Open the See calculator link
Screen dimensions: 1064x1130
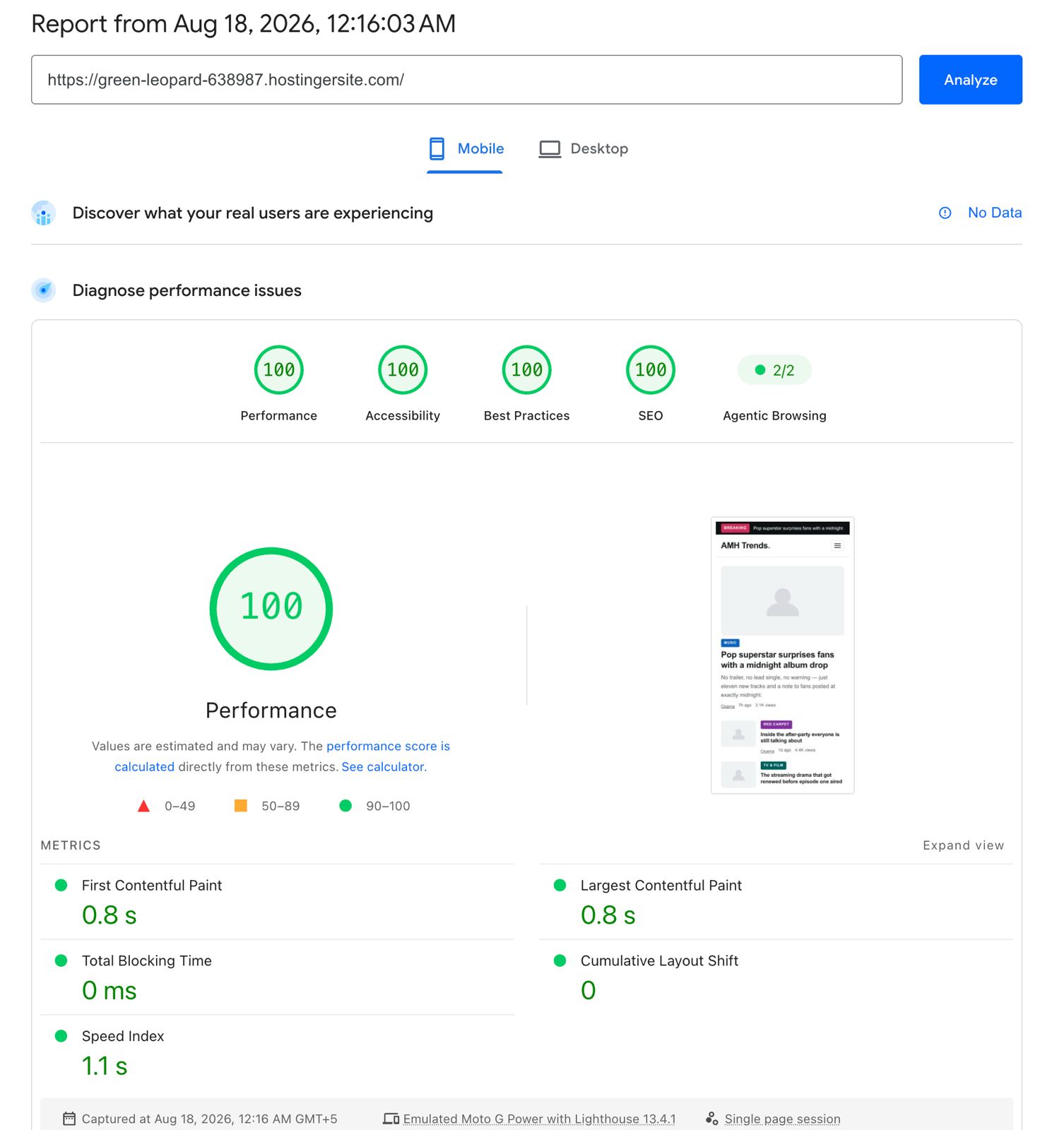coord(383,767)
